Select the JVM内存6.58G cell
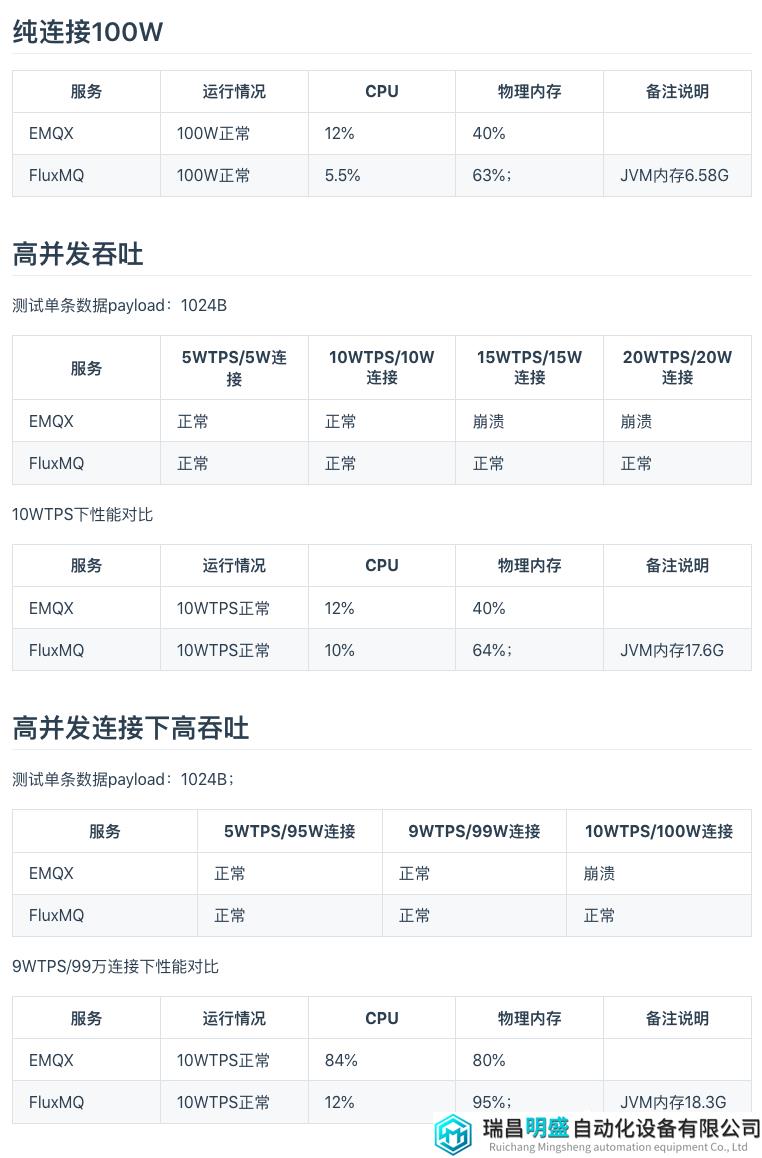The image size is (762, 1158). 677,175
